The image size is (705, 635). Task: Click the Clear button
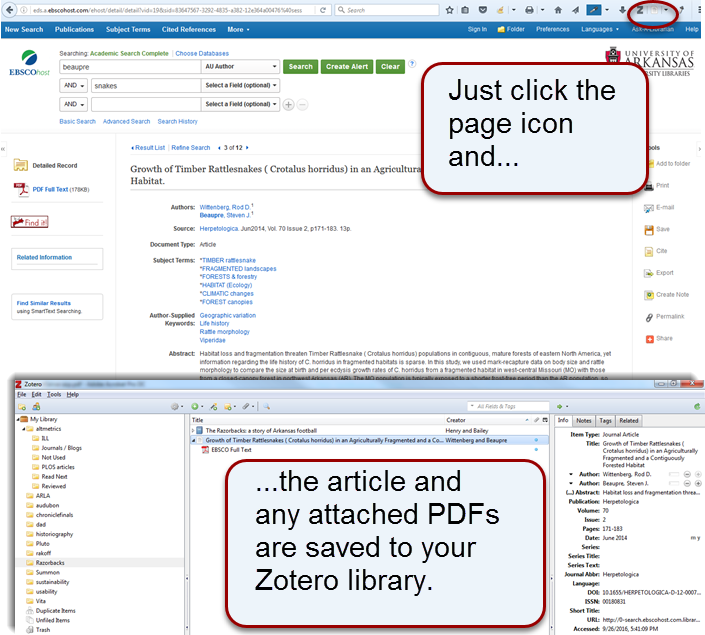(x=390, y=67)
